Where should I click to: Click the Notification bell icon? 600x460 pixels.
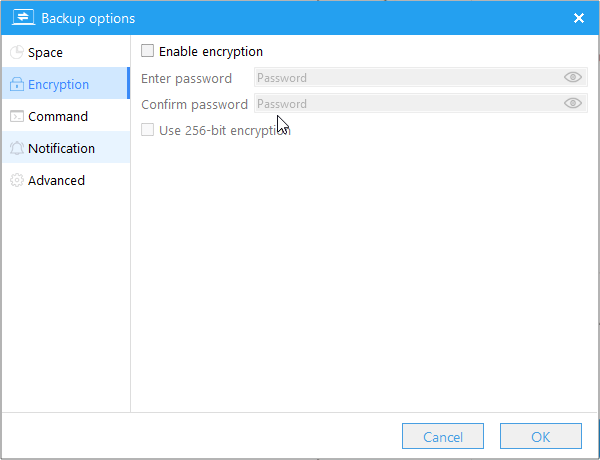(x=17, y=149)
